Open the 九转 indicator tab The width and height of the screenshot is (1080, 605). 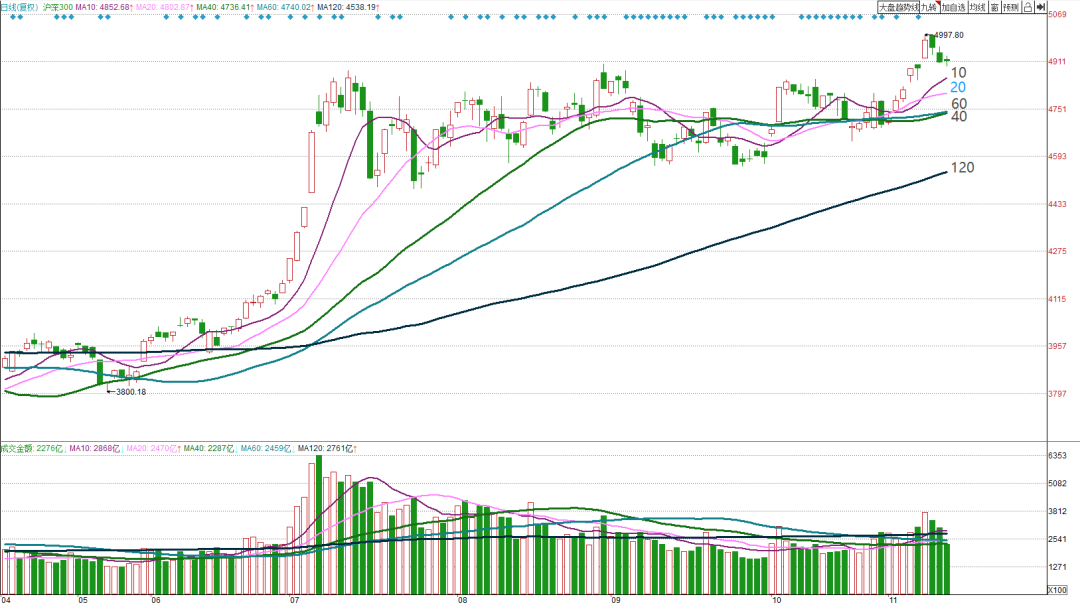(930, 7)
